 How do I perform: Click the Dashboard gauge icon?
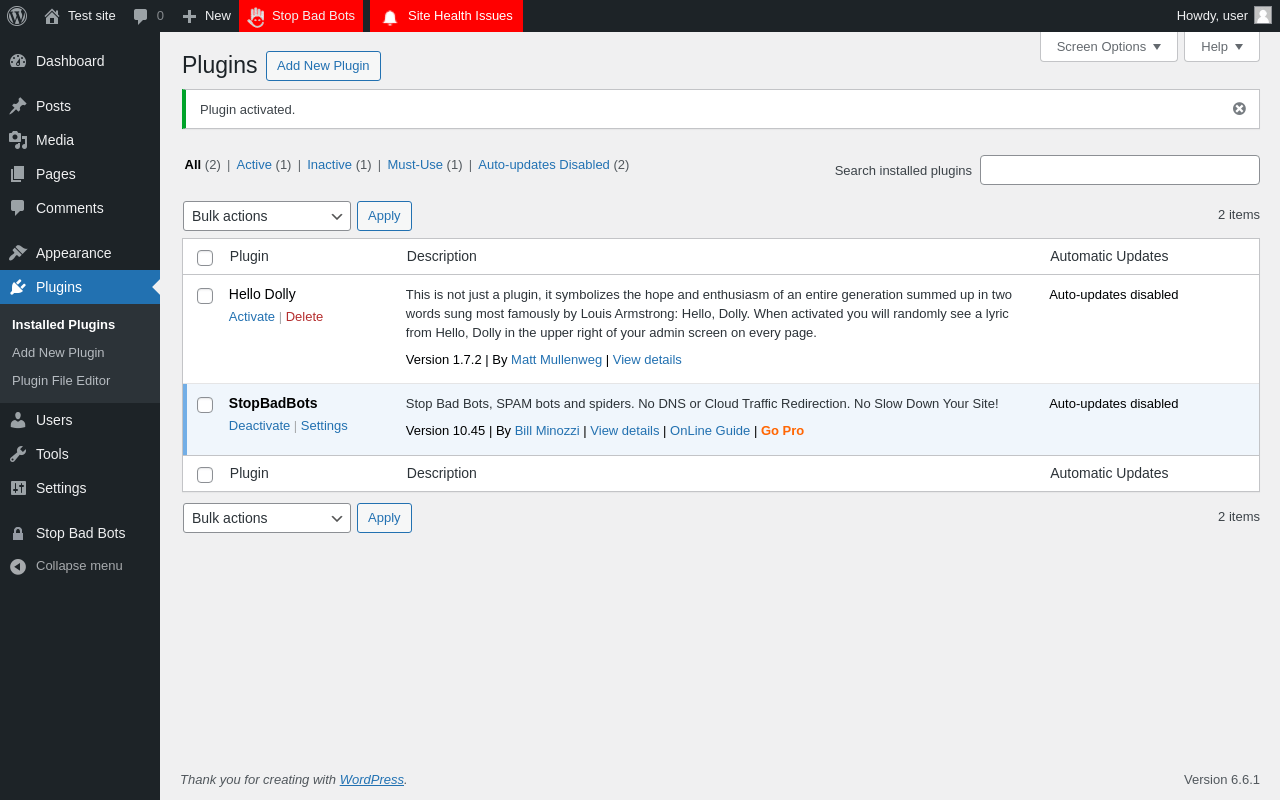pyautogui.click(x=18, y=61)
